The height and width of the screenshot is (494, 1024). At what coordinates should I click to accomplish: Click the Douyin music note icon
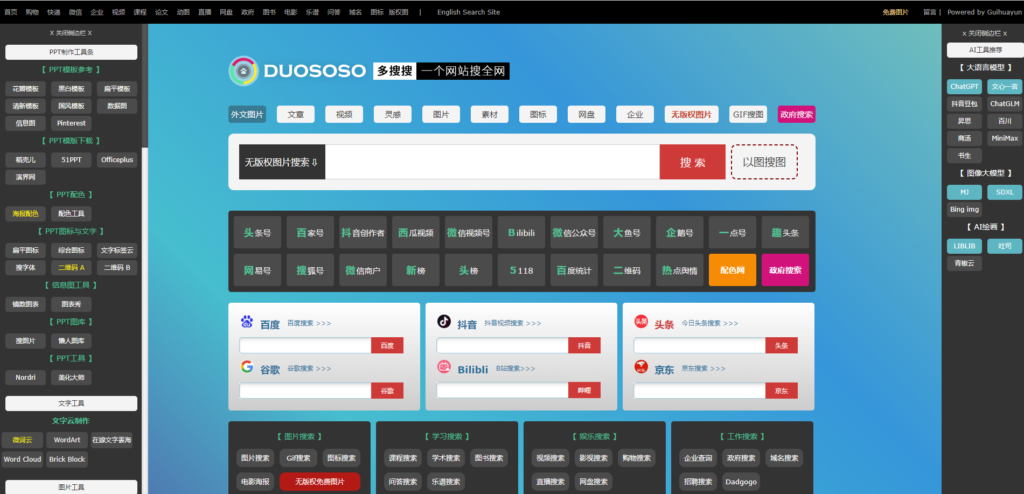click(x=444, y=321)
